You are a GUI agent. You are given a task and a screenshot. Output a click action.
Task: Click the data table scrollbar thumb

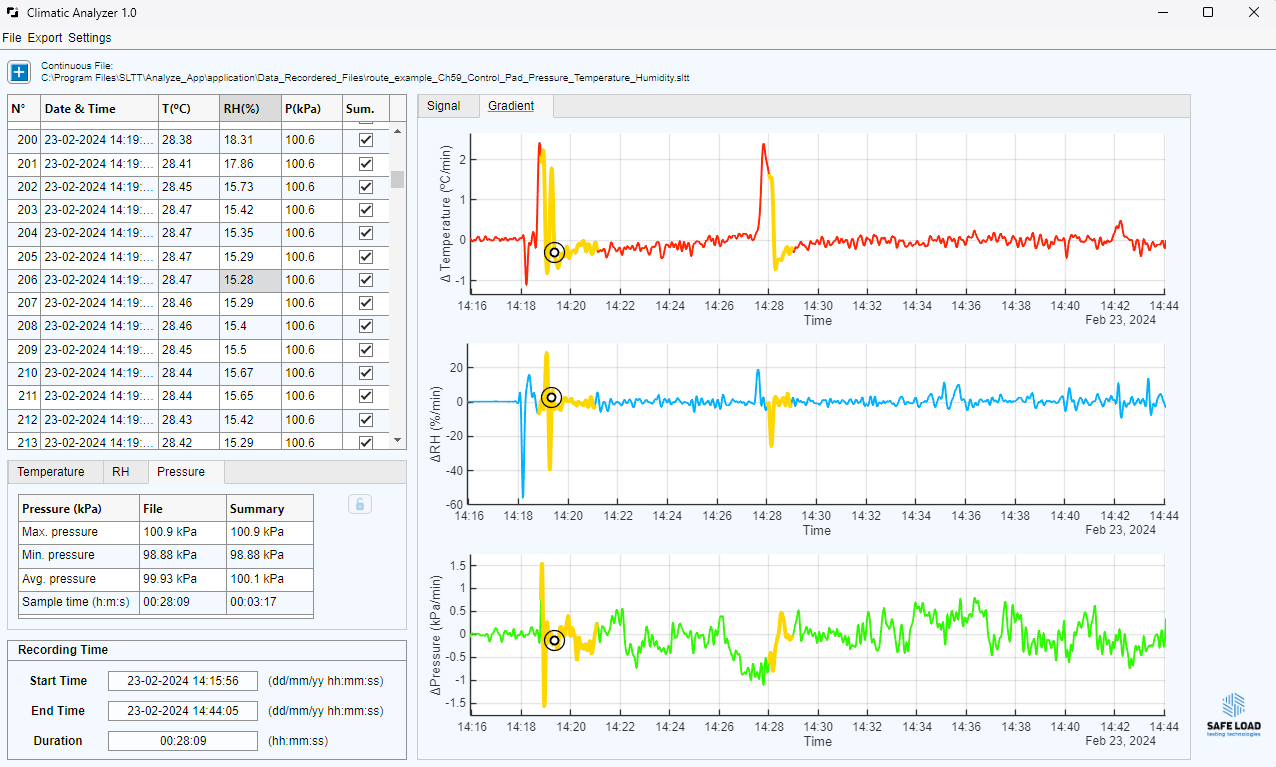click(398, 179)
